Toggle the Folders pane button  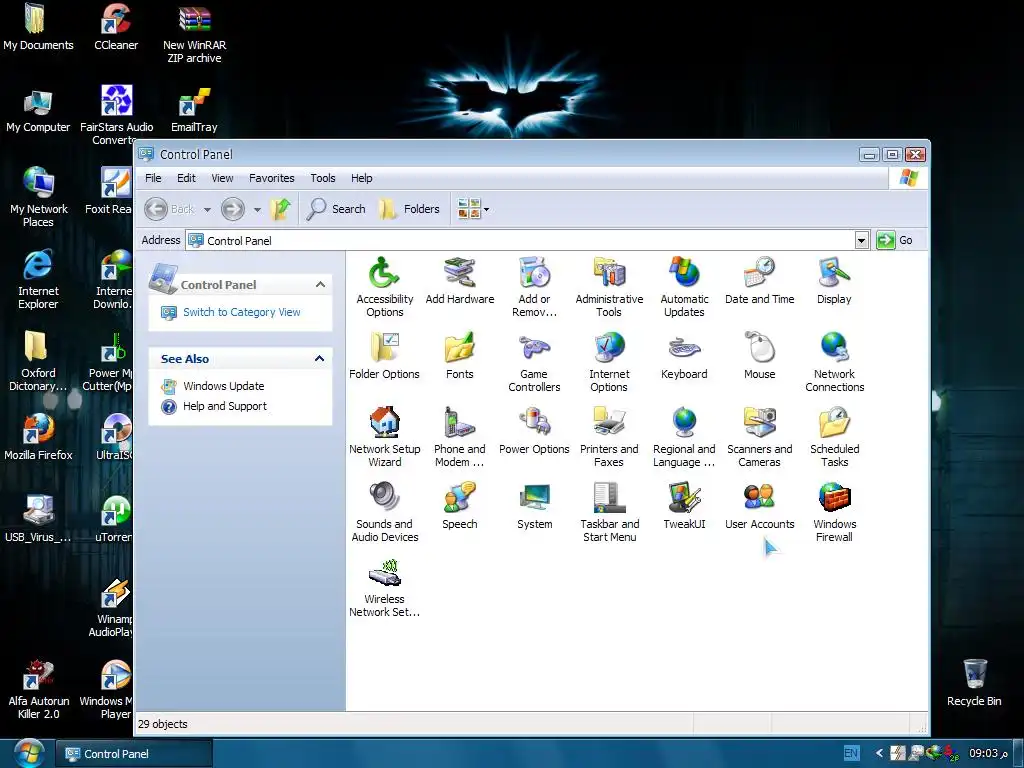pos(409,209)
